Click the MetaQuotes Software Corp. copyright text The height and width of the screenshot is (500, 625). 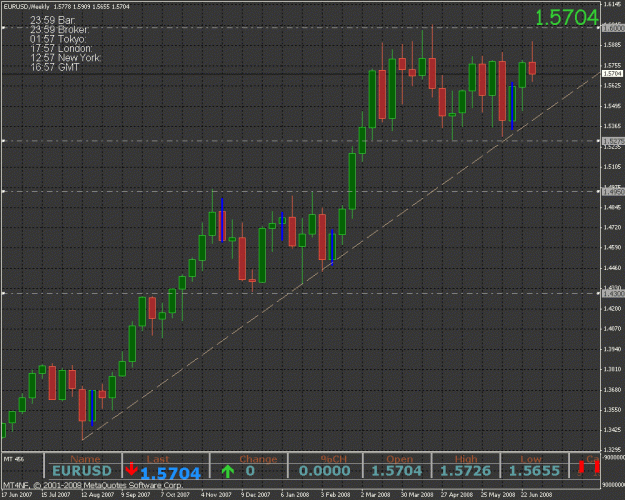click(x=93, y=485)
